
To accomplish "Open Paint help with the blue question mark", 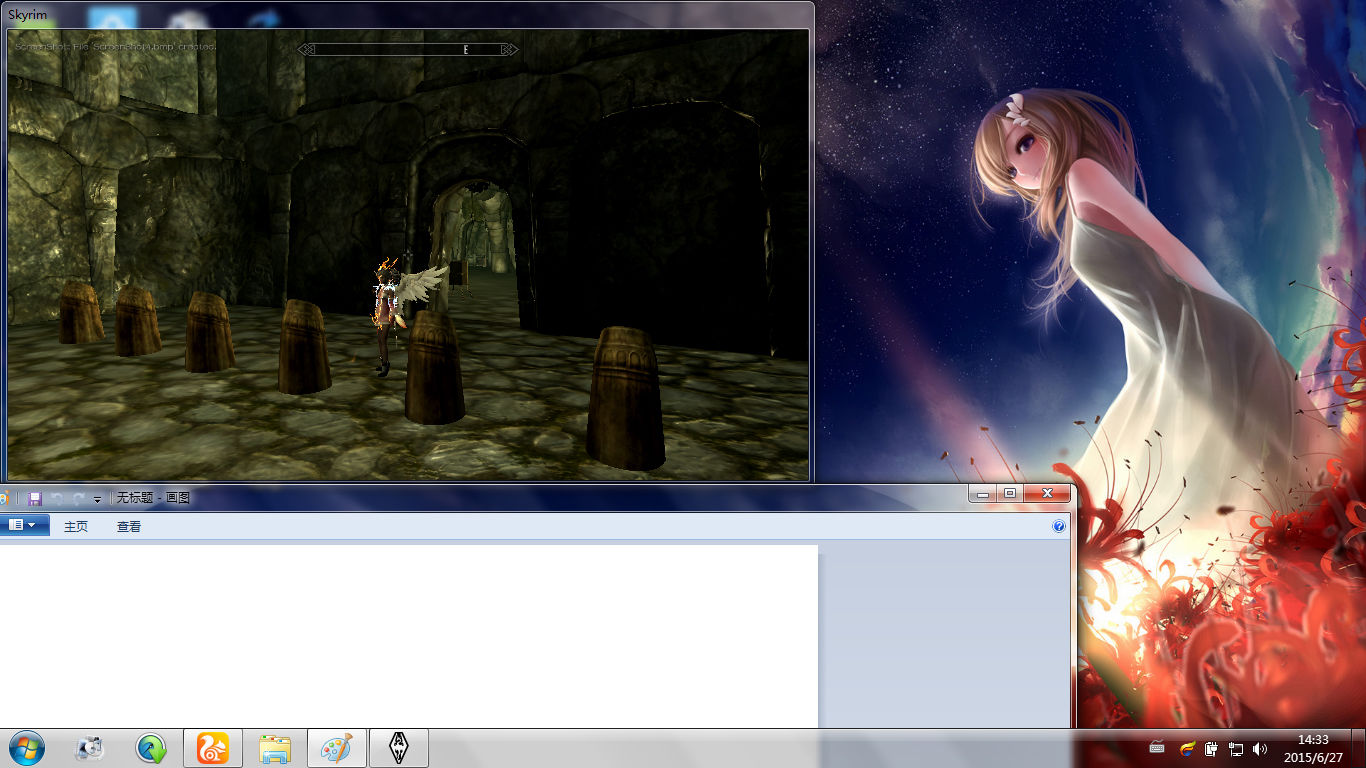I will pos(1059,526).
